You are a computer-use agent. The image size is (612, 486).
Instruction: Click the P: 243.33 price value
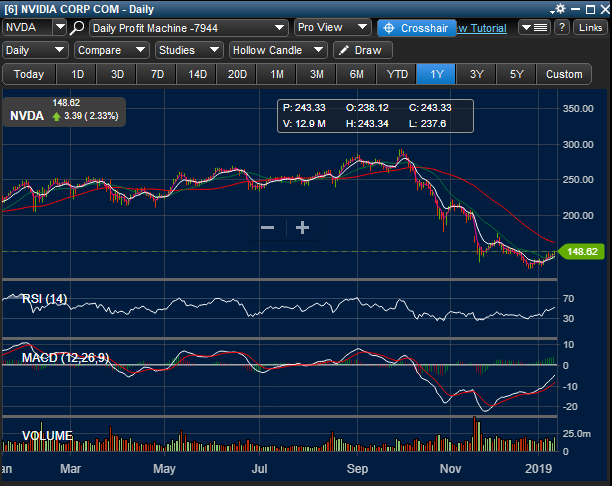[304, 108]
